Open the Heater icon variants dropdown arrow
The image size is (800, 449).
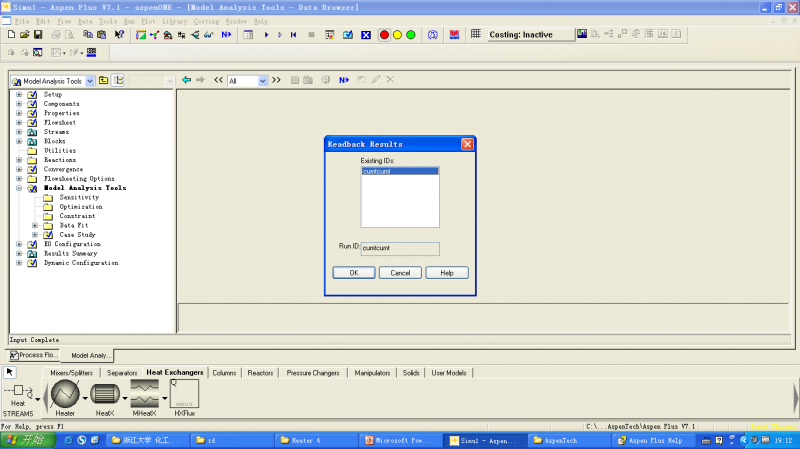[85, 398]
